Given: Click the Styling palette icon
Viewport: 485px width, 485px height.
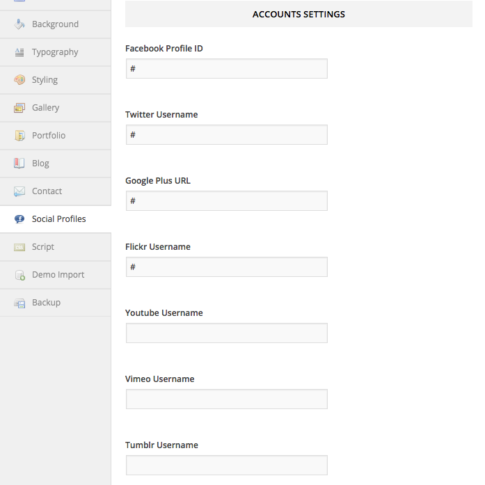Looking at the screenshot, I should (20, 80).
